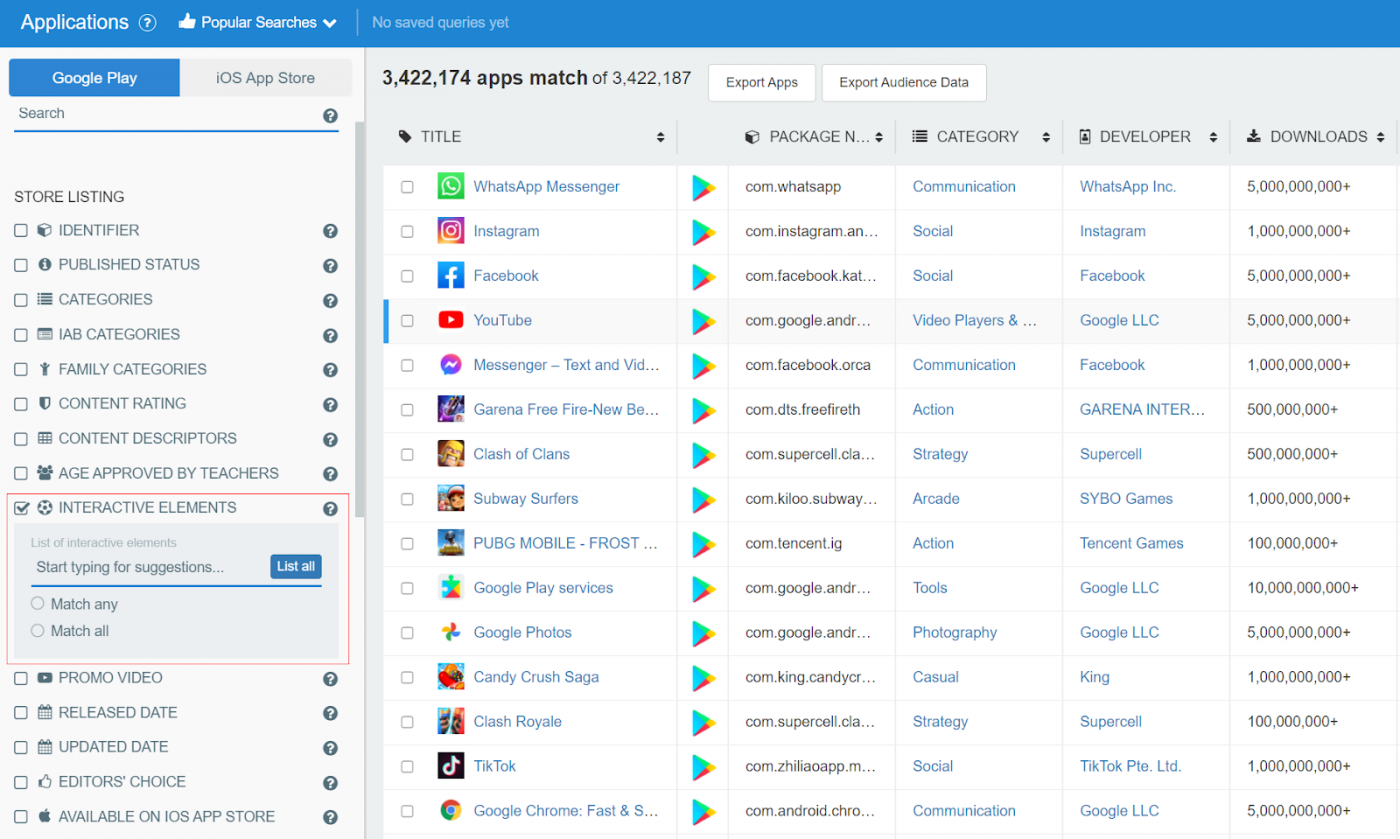This screenshot has height=839, width=1400.
Task: Click the TikTok app icon
Action: tap(450, 766)
